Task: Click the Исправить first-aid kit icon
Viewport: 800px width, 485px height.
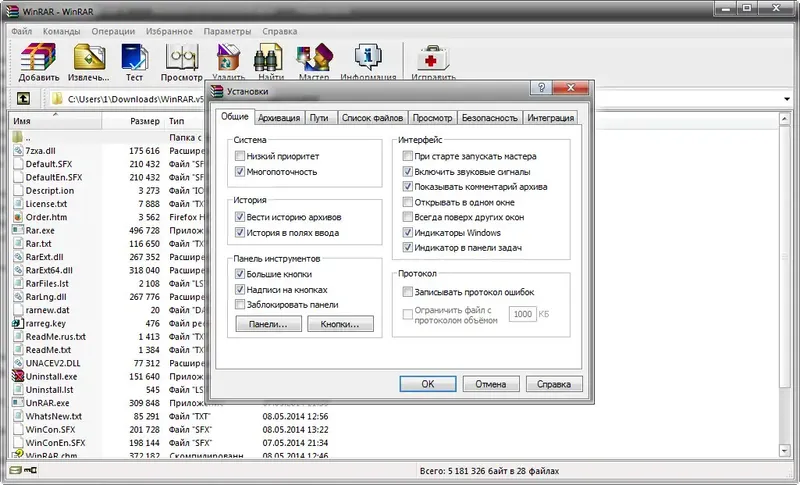Action: point(433,57)
